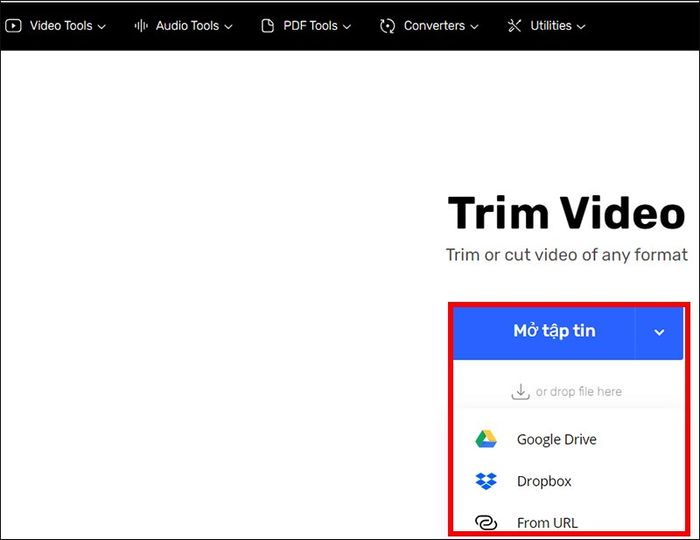Choose Dropbox as file source
Image resolution: width=700 pixels, height=540 pixels.
(544, 481)
